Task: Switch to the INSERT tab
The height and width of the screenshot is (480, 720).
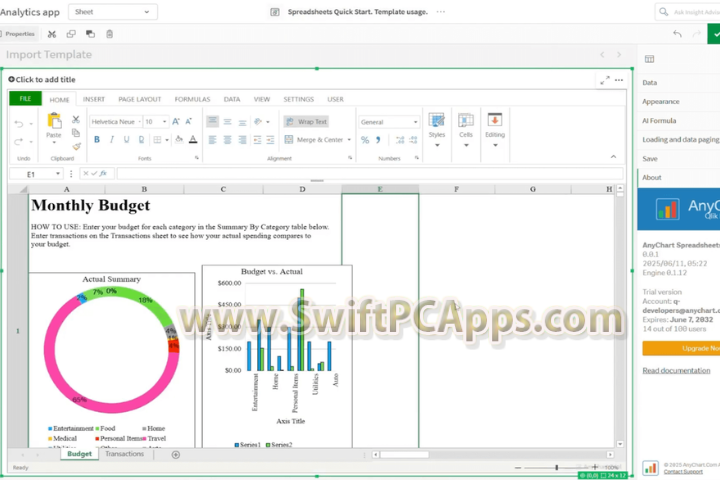Action: (x=94, y=99)
